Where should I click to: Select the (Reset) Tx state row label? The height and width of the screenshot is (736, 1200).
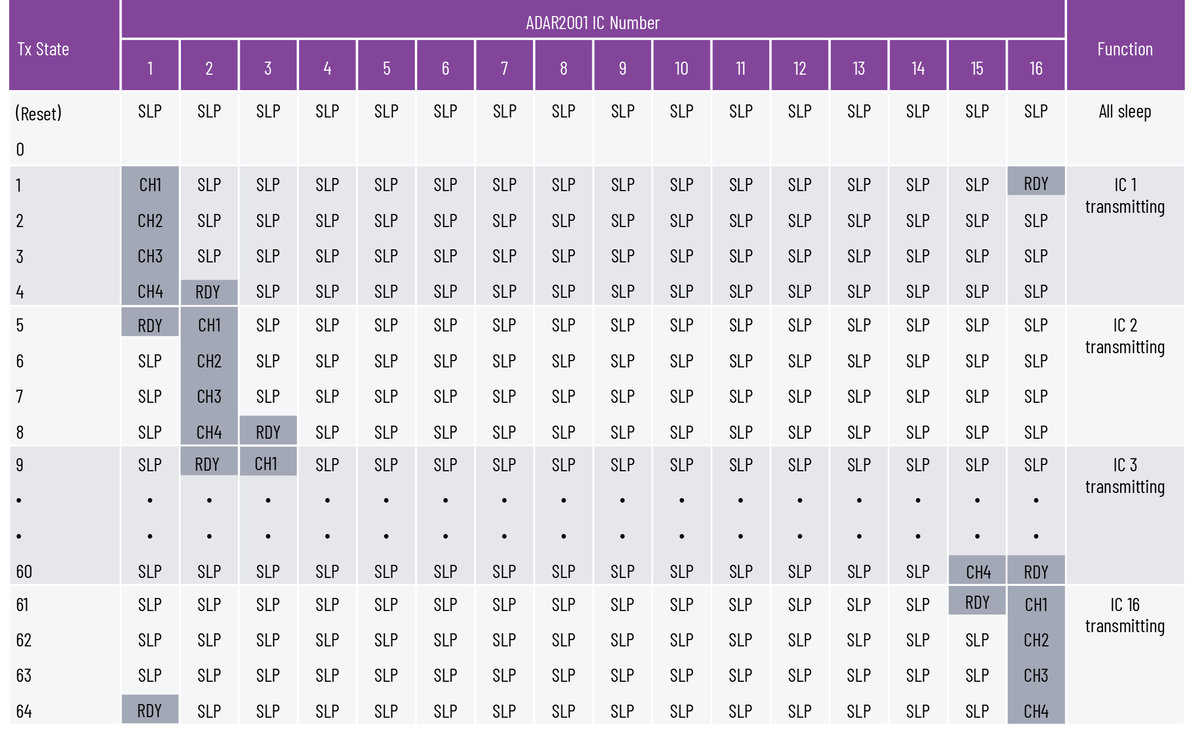click(39, 113)
